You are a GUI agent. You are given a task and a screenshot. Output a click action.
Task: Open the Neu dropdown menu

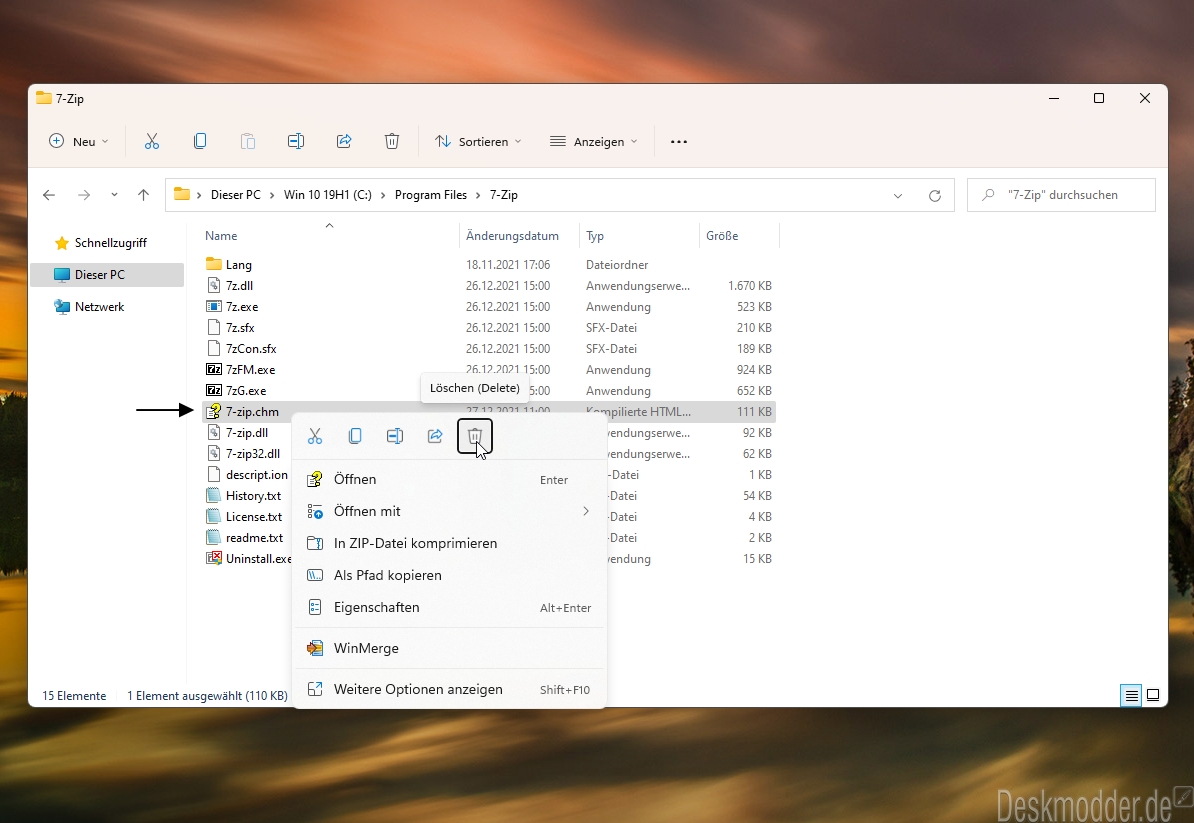pos(78,142)
